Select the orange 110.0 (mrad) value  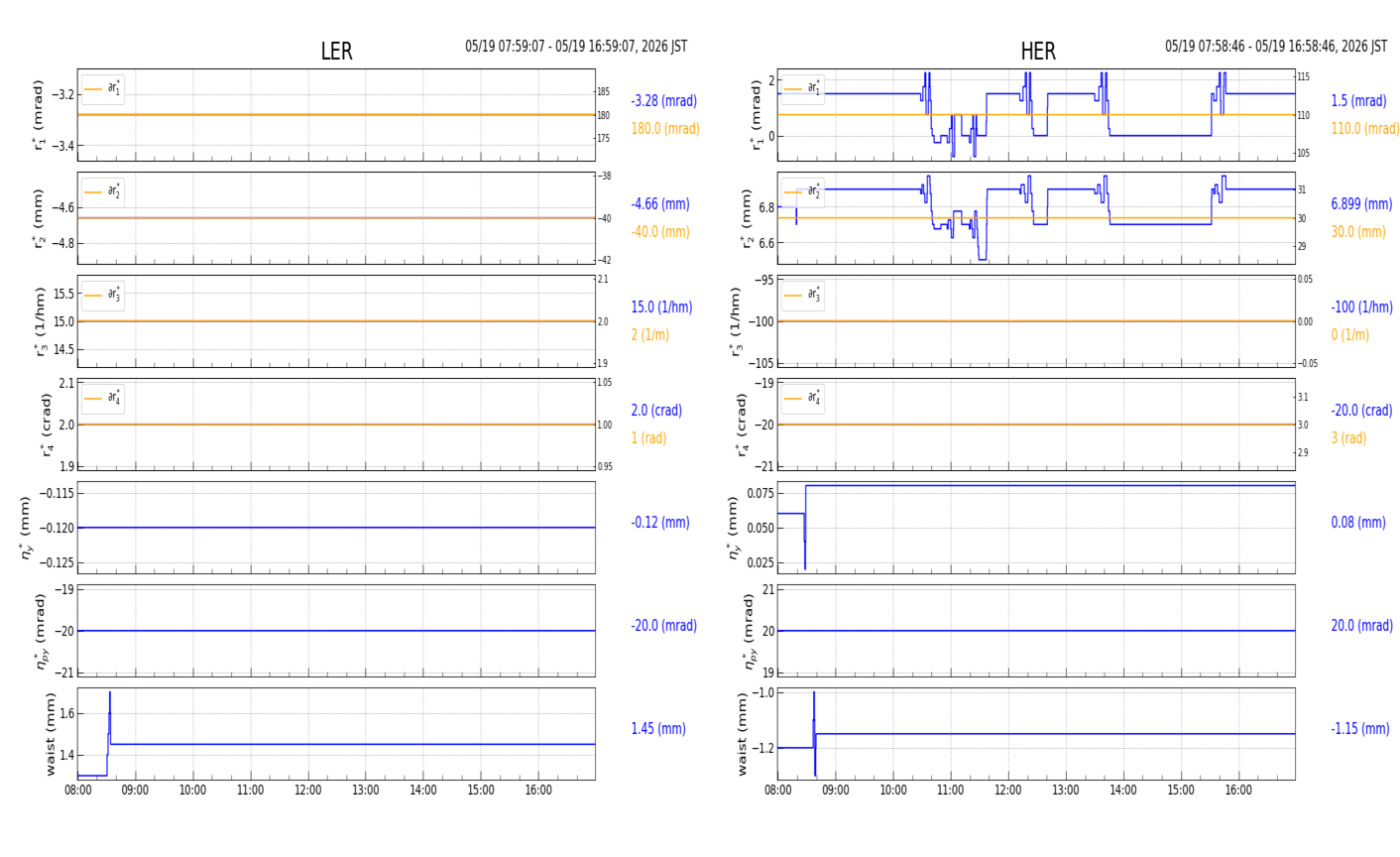coord(1365,129)
